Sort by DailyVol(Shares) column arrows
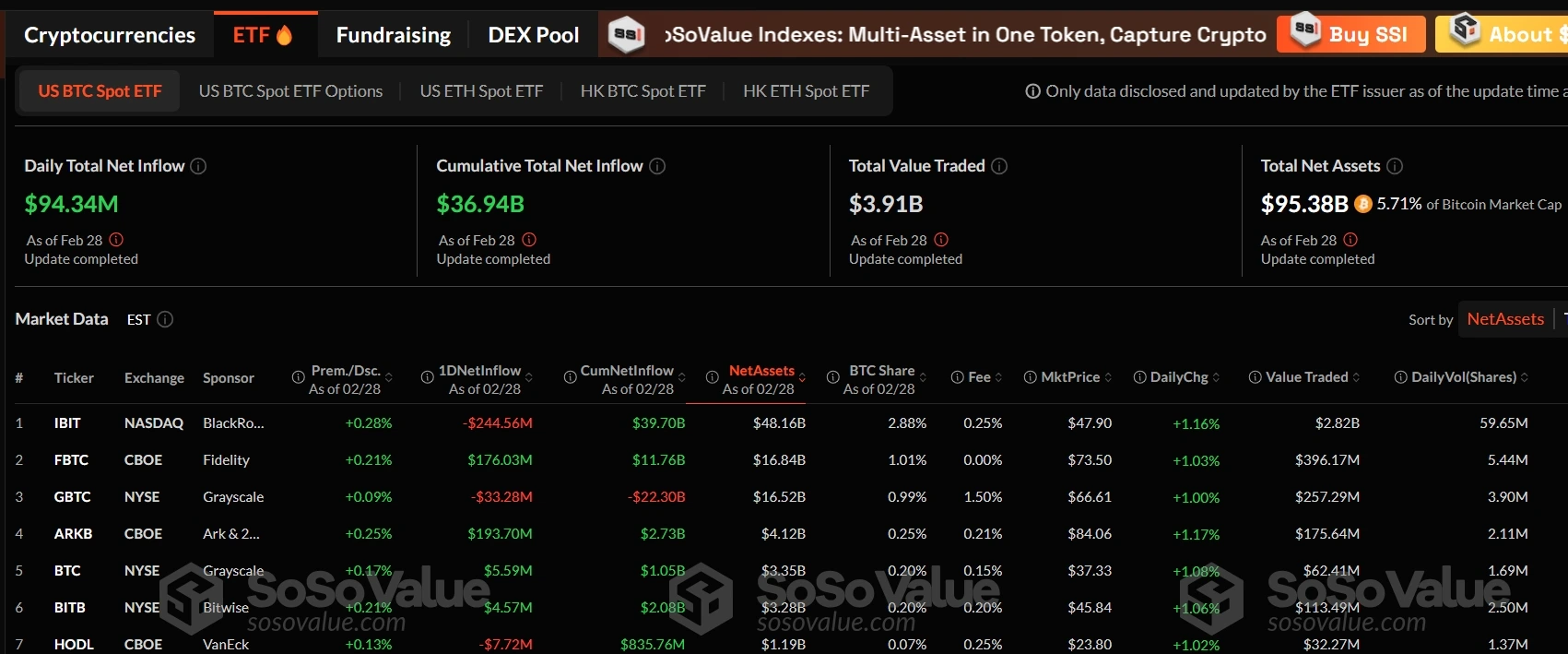This screenshot has height=654, width=1568. pos(1525,377)
